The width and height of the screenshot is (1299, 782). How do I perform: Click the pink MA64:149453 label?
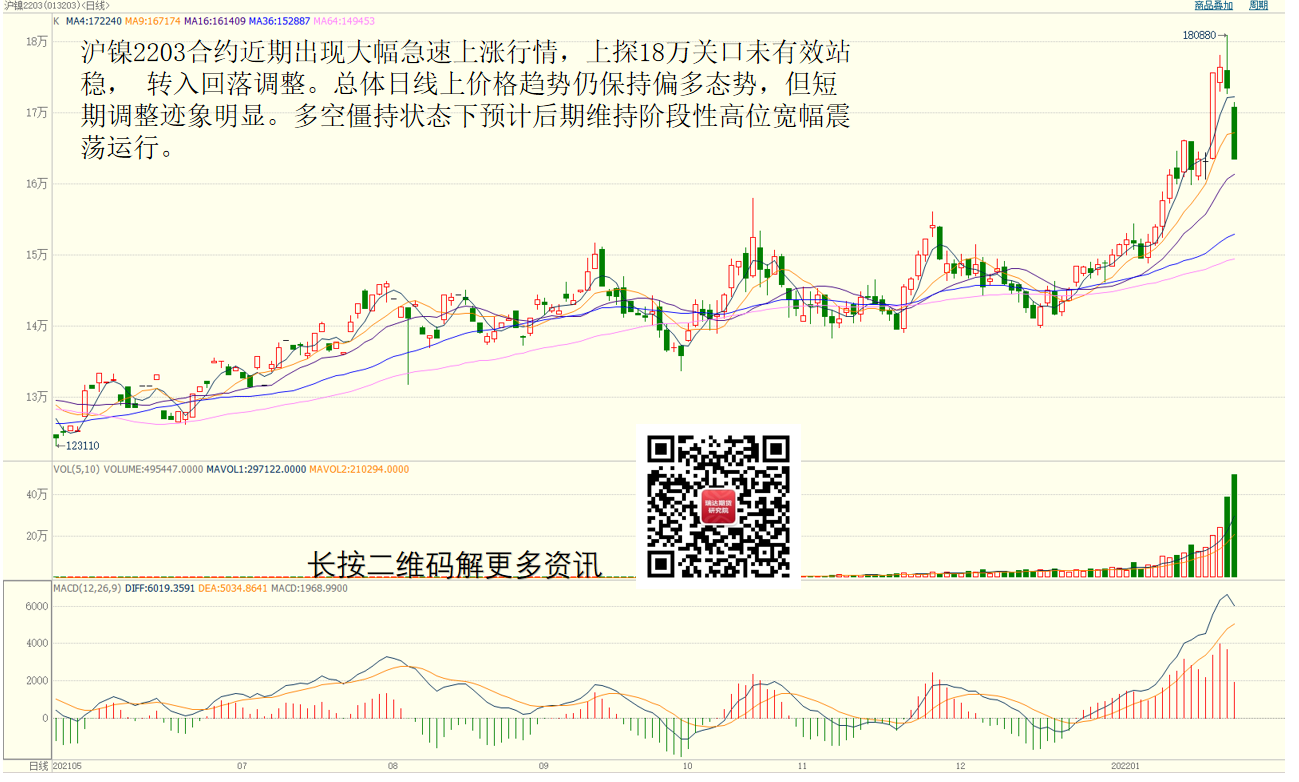click(346, 20)
